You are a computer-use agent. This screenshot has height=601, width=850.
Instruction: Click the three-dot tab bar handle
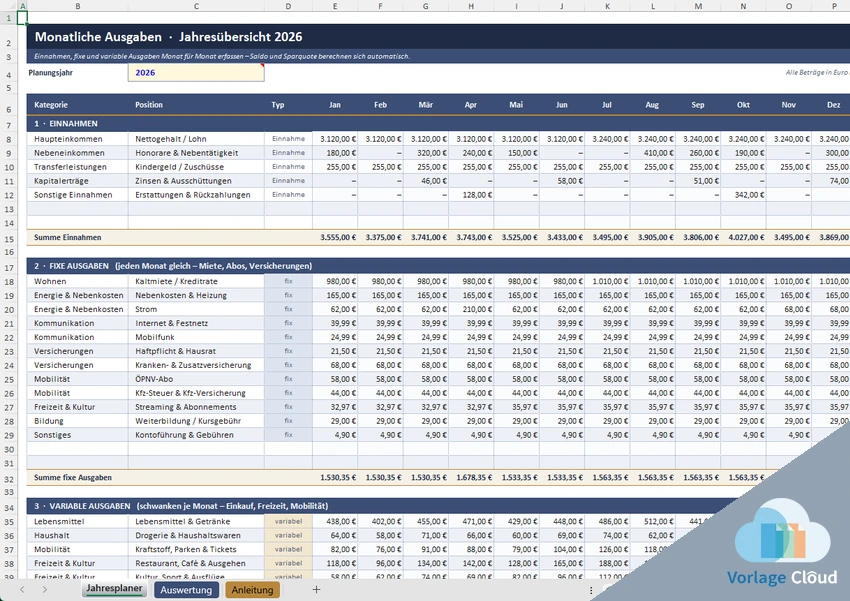click(591, 590)
